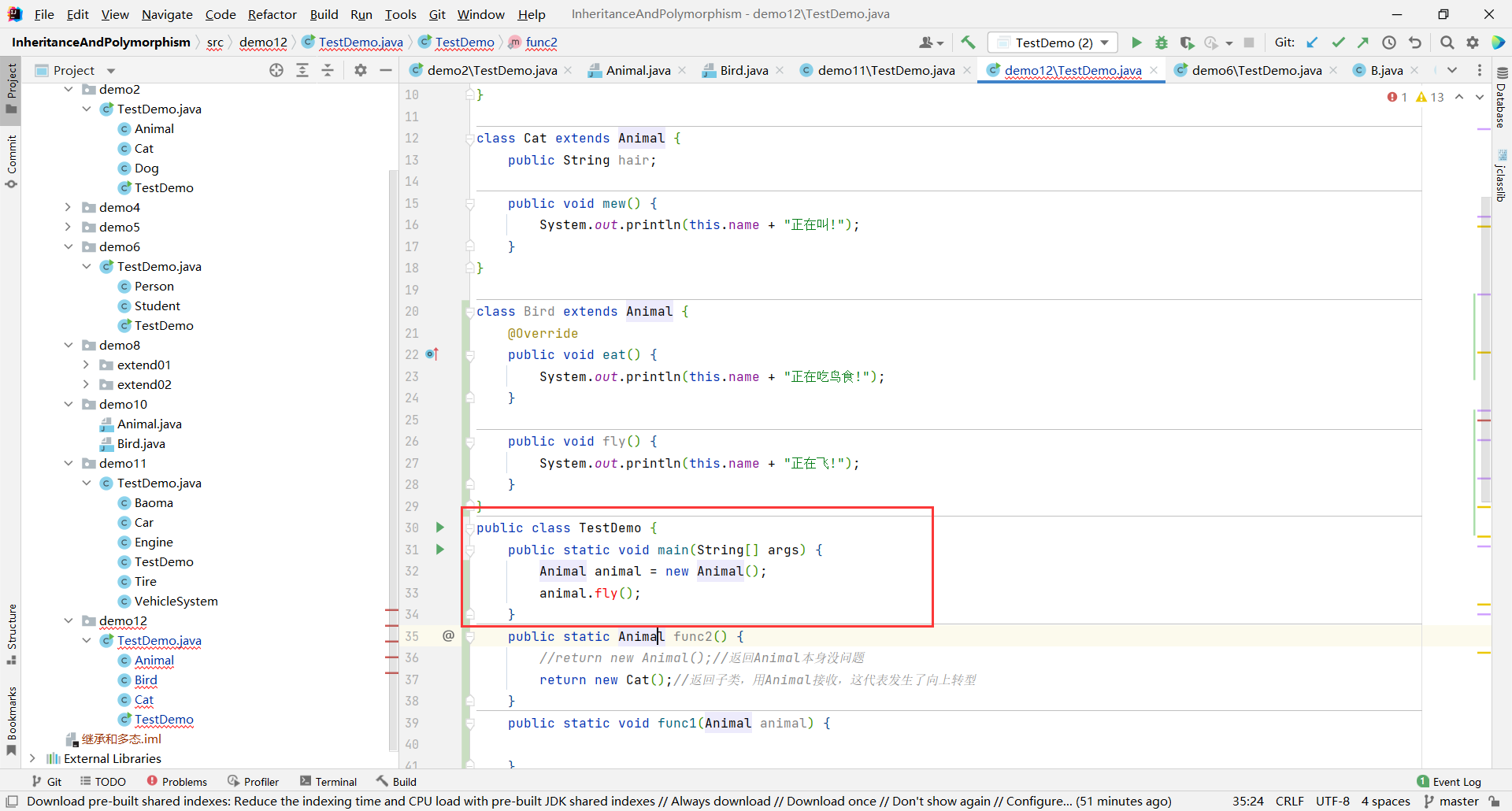Open Event Log in status bar
1512x811 pixels.
tap(1449, 781)
